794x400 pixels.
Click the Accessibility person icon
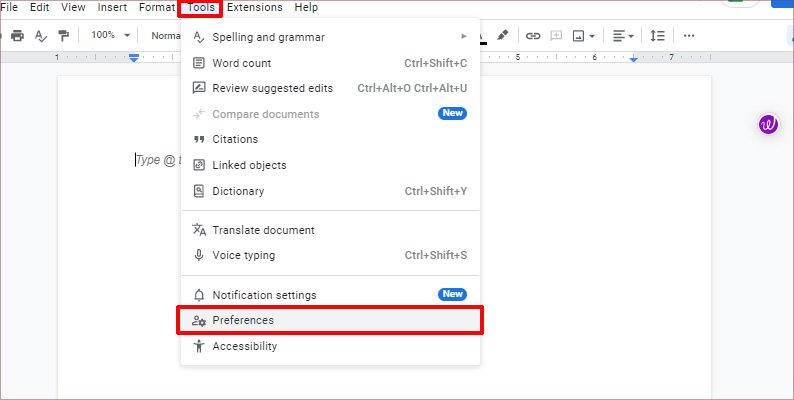pyautogui.click(x=199, y=346)
